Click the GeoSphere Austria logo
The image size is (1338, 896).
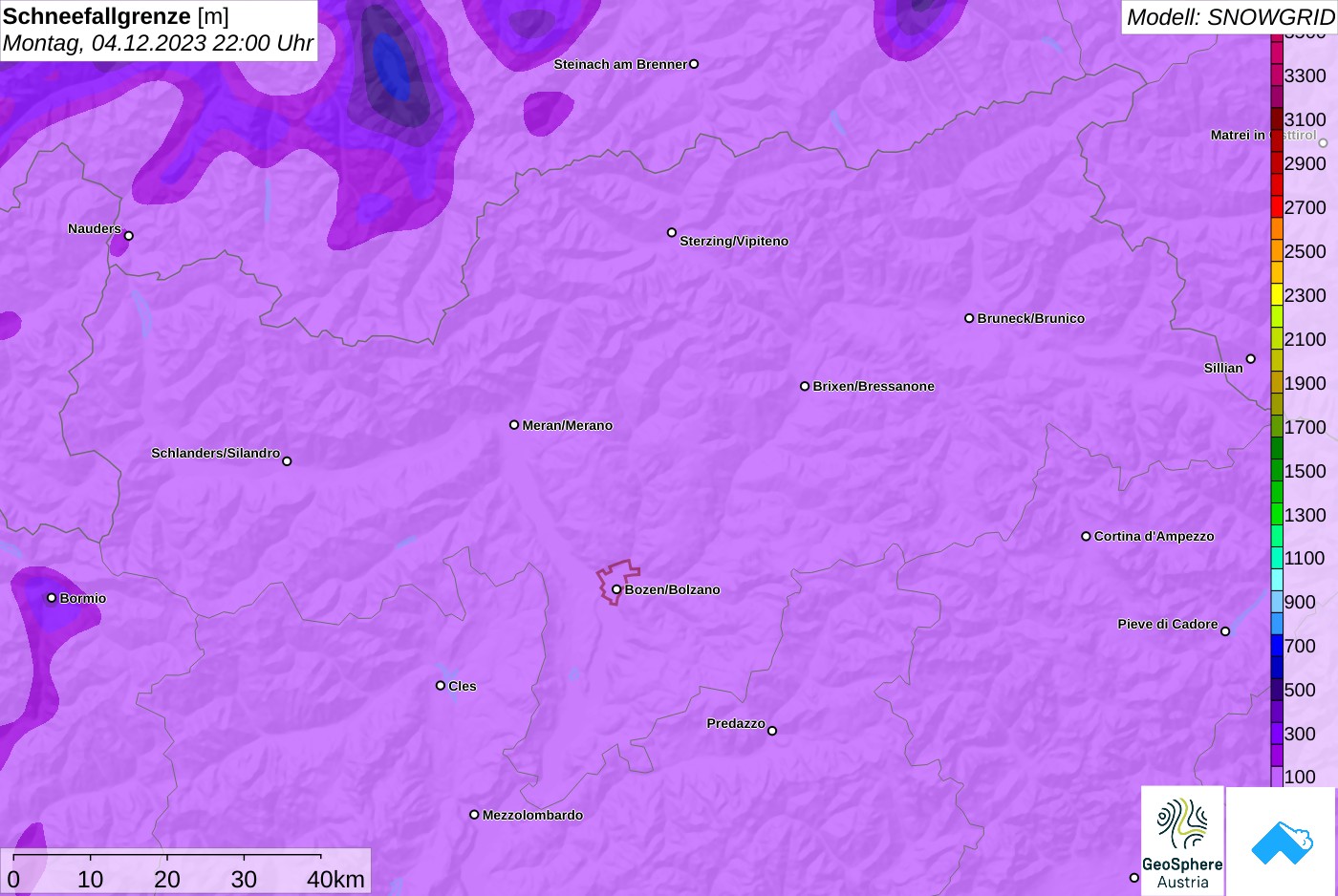tap(1182, 841)
